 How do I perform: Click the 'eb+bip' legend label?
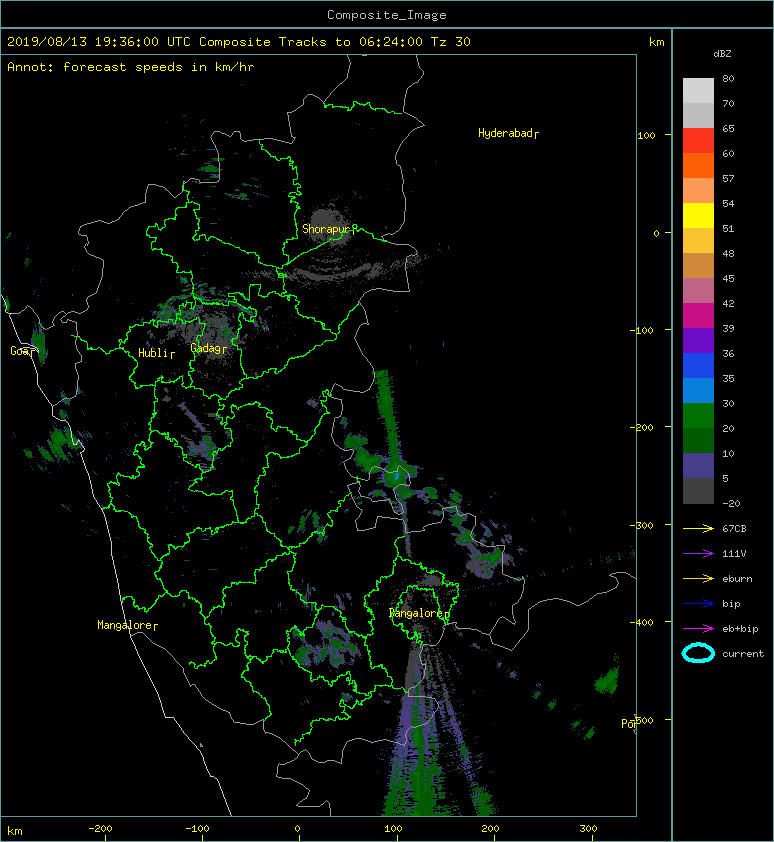pos(741,629)
